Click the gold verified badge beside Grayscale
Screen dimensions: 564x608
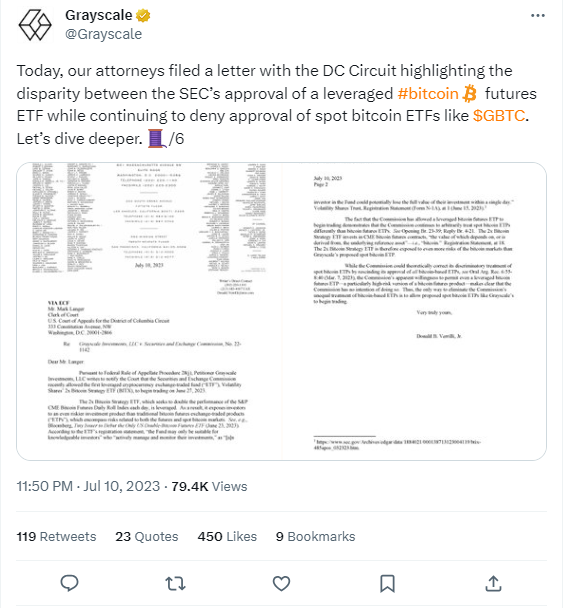(x=143, y=16)
